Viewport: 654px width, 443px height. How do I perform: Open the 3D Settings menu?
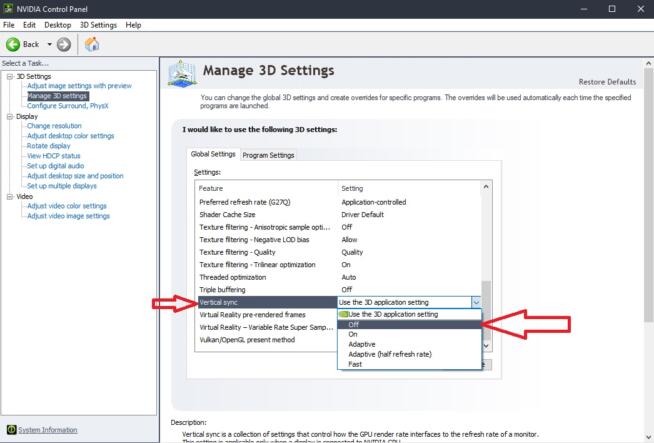[x=98, y=25]
